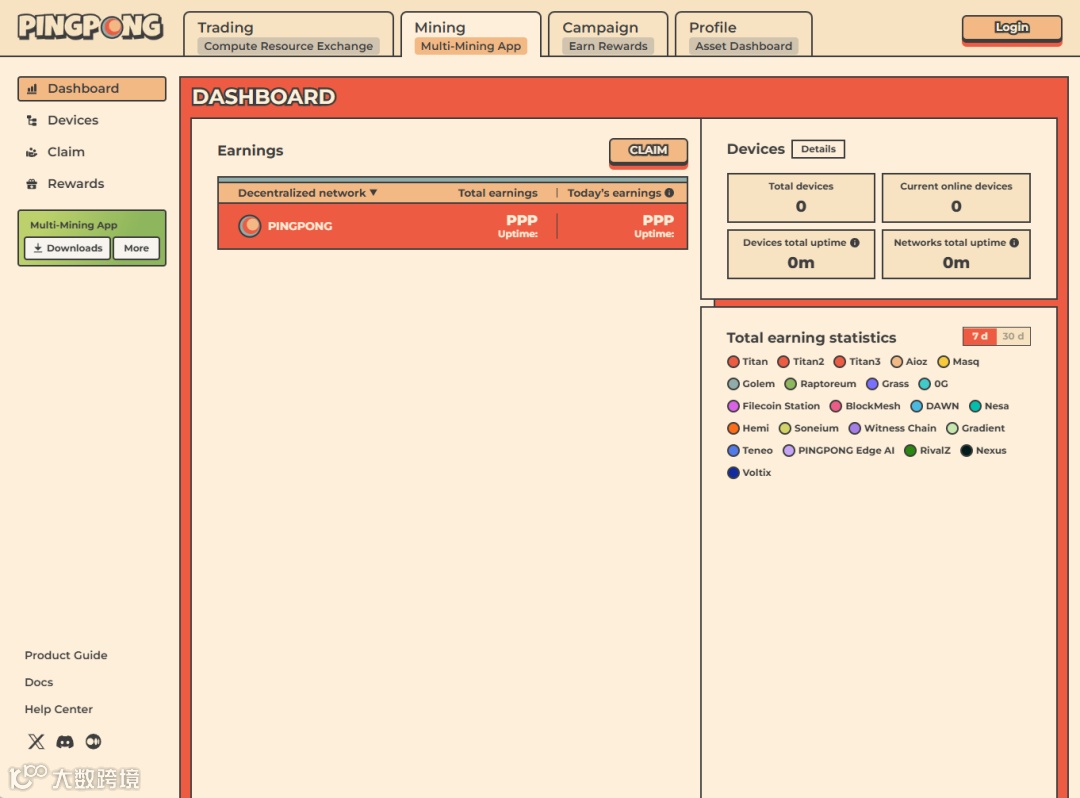Click the Dashboard bar-chart icon
1080x798 pixels.
[x=32, y=89]
